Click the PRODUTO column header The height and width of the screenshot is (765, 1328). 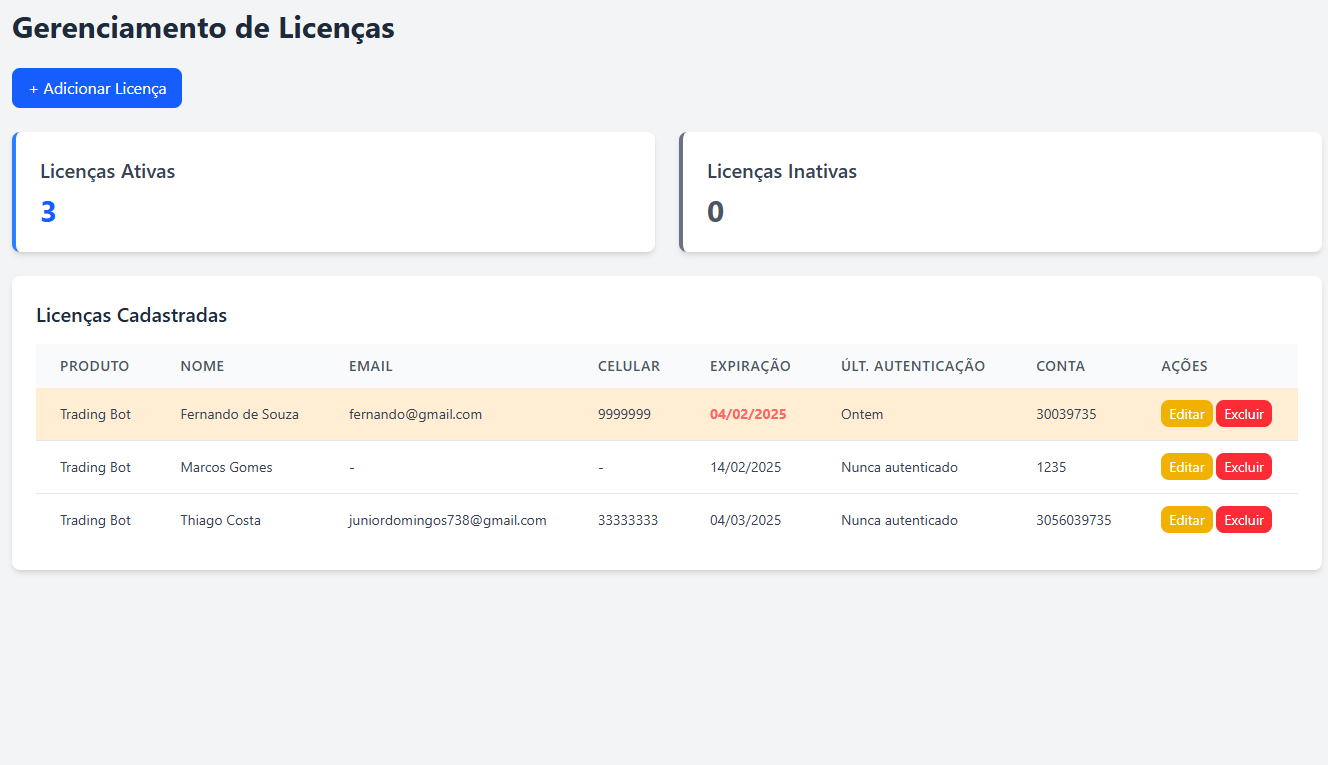tap(94, 366)
